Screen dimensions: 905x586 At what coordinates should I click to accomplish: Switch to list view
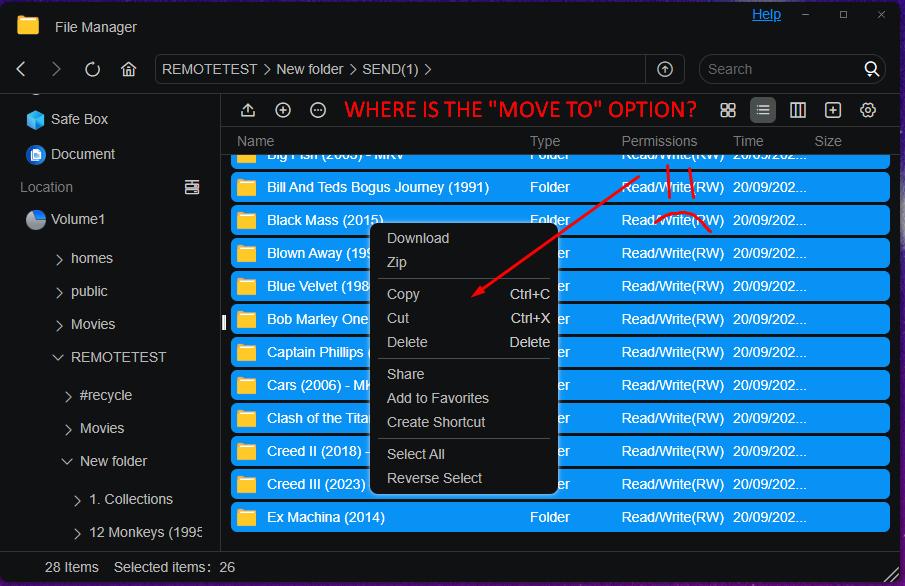[x=762, y=110]
